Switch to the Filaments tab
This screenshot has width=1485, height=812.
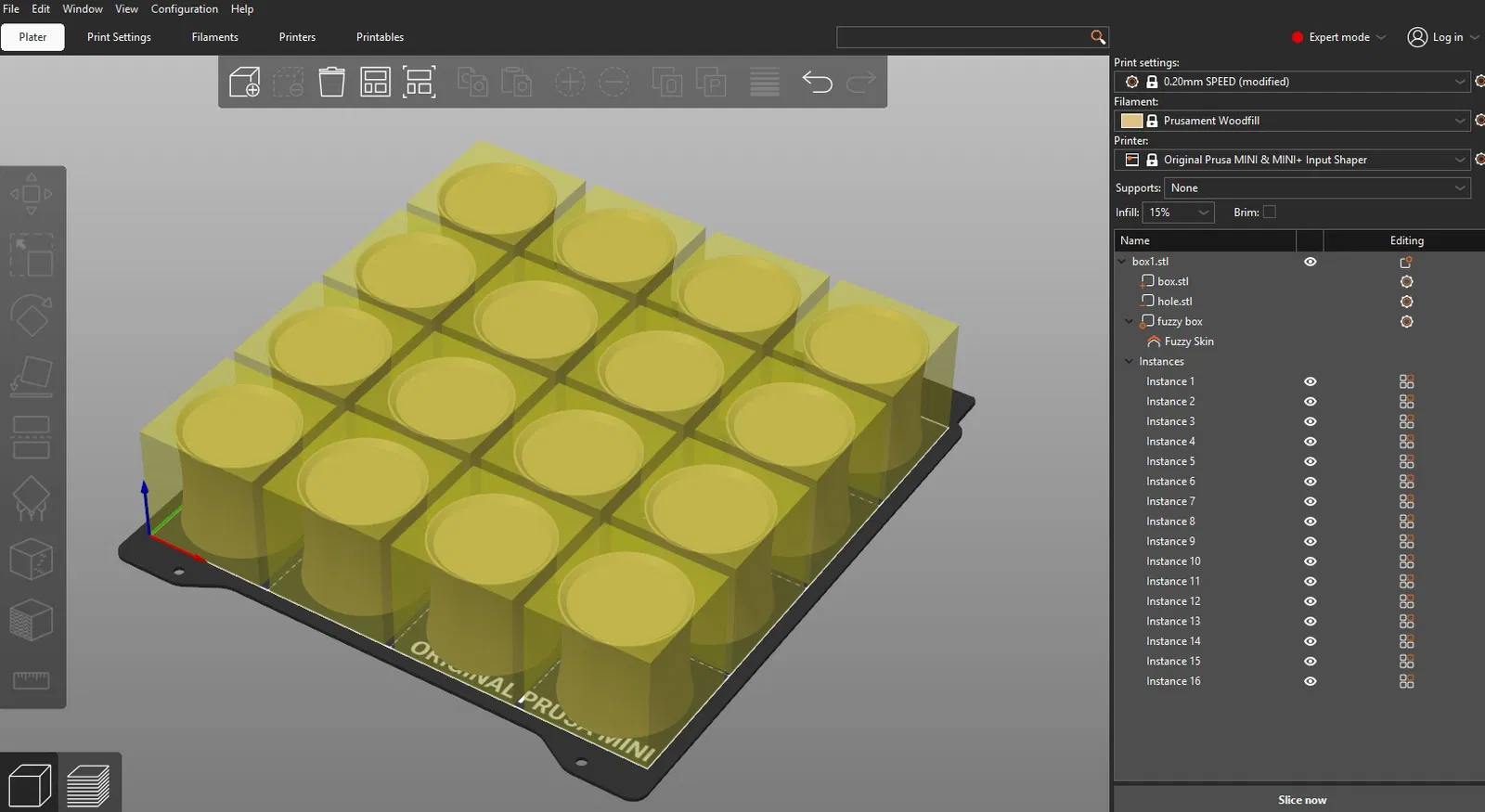(215, 37)
